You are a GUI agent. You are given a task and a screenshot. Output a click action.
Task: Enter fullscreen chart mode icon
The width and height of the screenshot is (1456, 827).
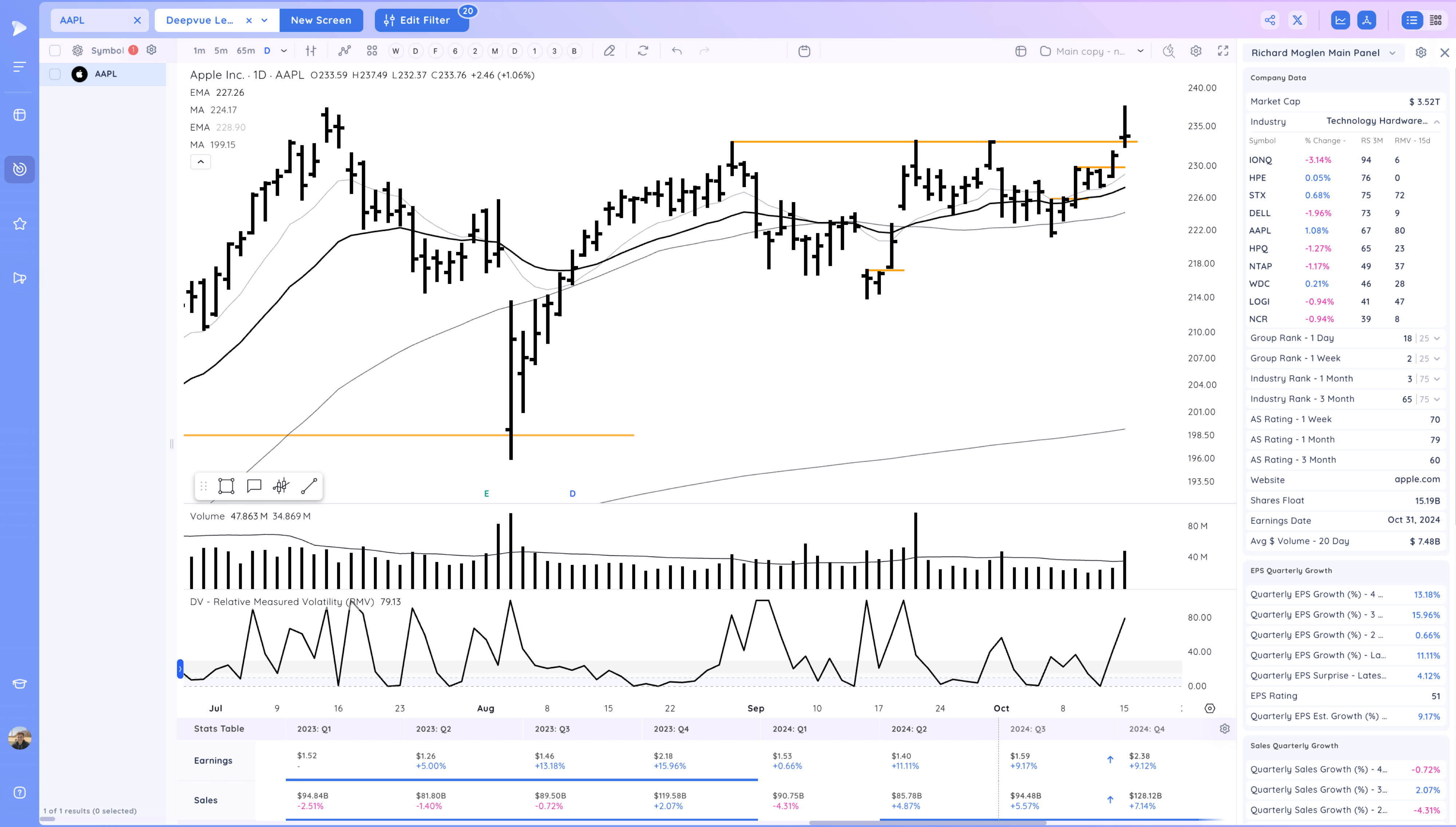pyautogui.click(x=1223, y=51)
